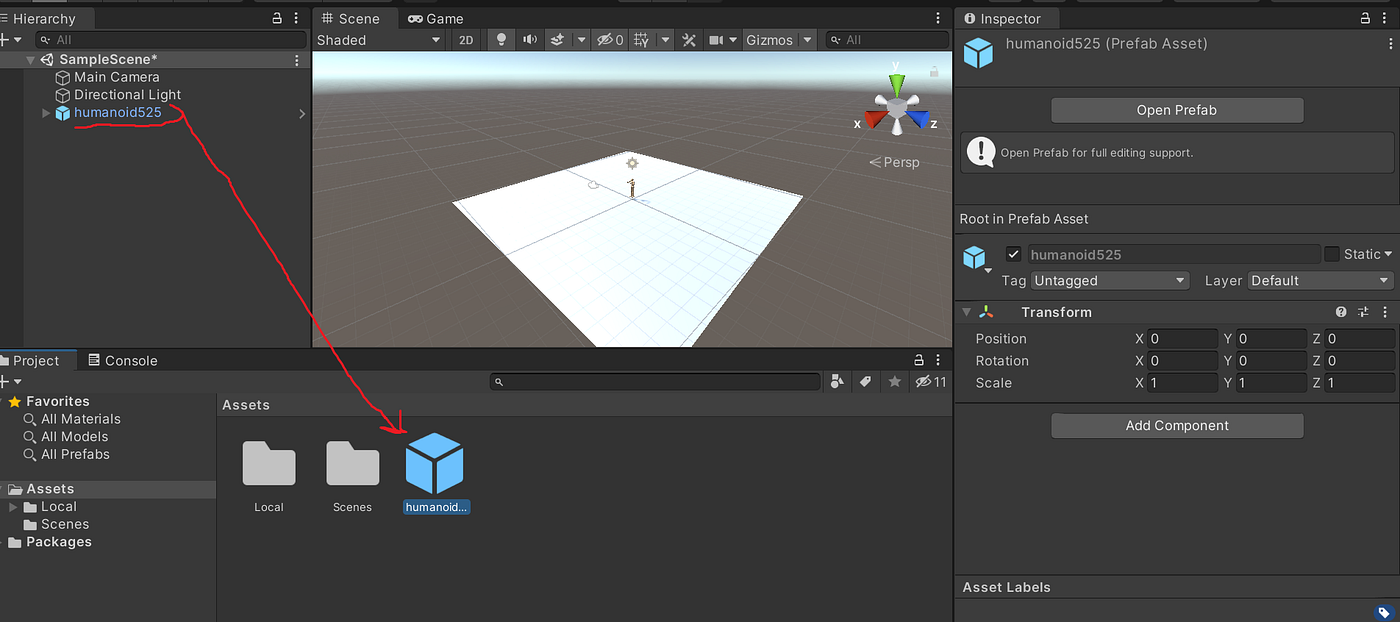Screen dimensions: 1400x622
Task: Toggle scene lighting in Scene view toolbar
Action: 500,39
